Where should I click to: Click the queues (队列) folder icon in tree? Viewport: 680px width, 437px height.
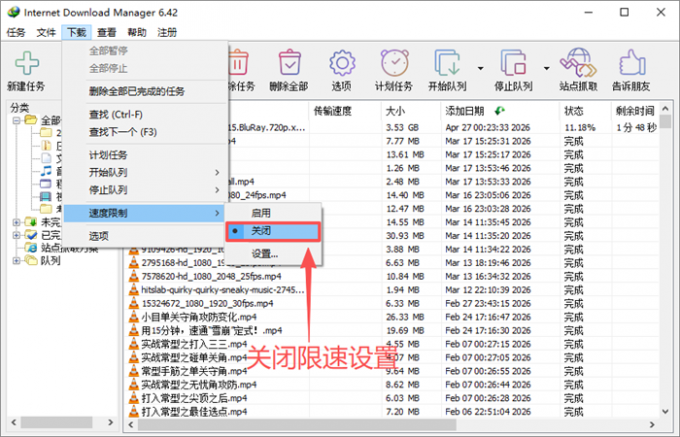tap(30, 260)
